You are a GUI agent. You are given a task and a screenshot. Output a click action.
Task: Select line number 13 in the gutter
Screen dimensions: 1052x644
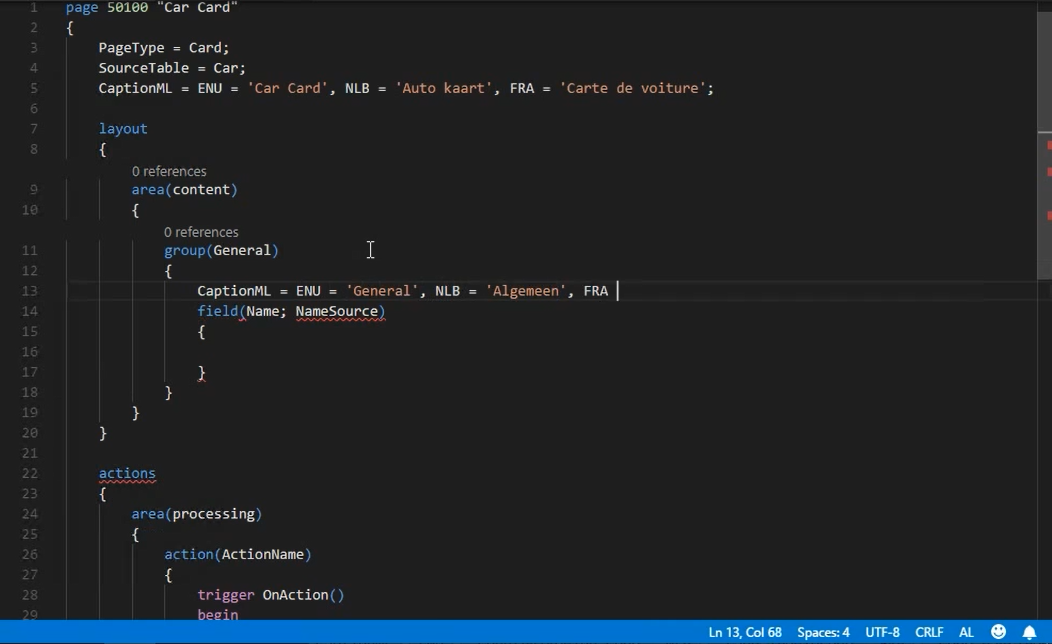point(29,291)
